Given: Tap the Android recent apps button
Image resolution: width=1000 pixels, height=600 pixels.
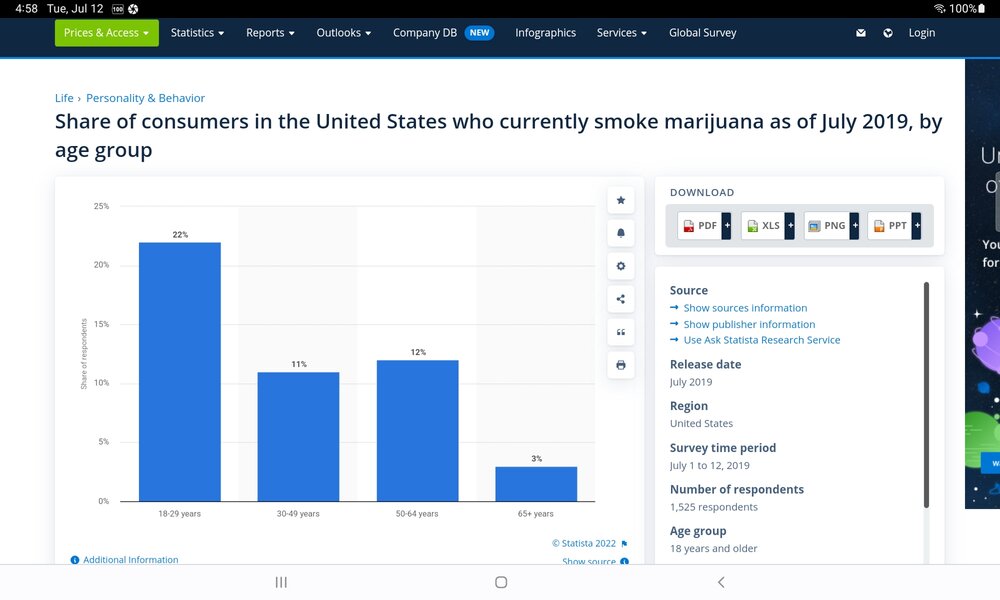Looking at the screenshot, I should point(281,582).
